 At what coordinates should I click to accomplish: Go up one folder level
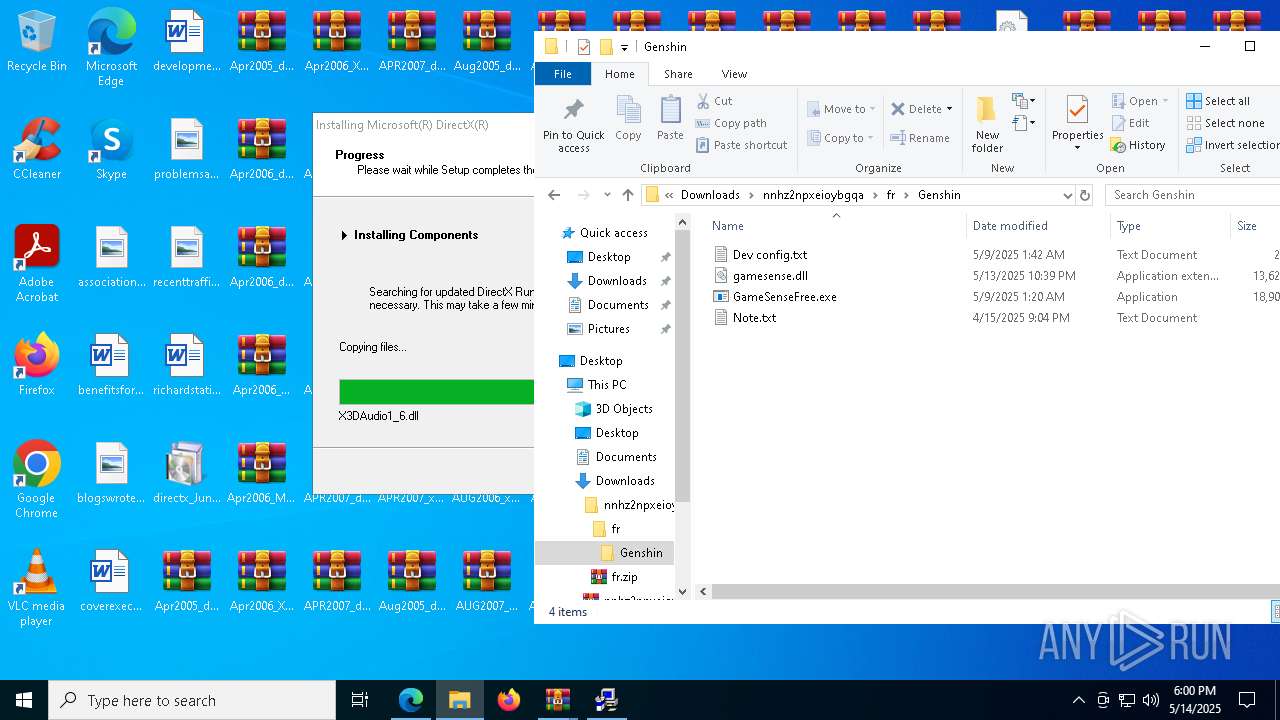tap(628, 195)
